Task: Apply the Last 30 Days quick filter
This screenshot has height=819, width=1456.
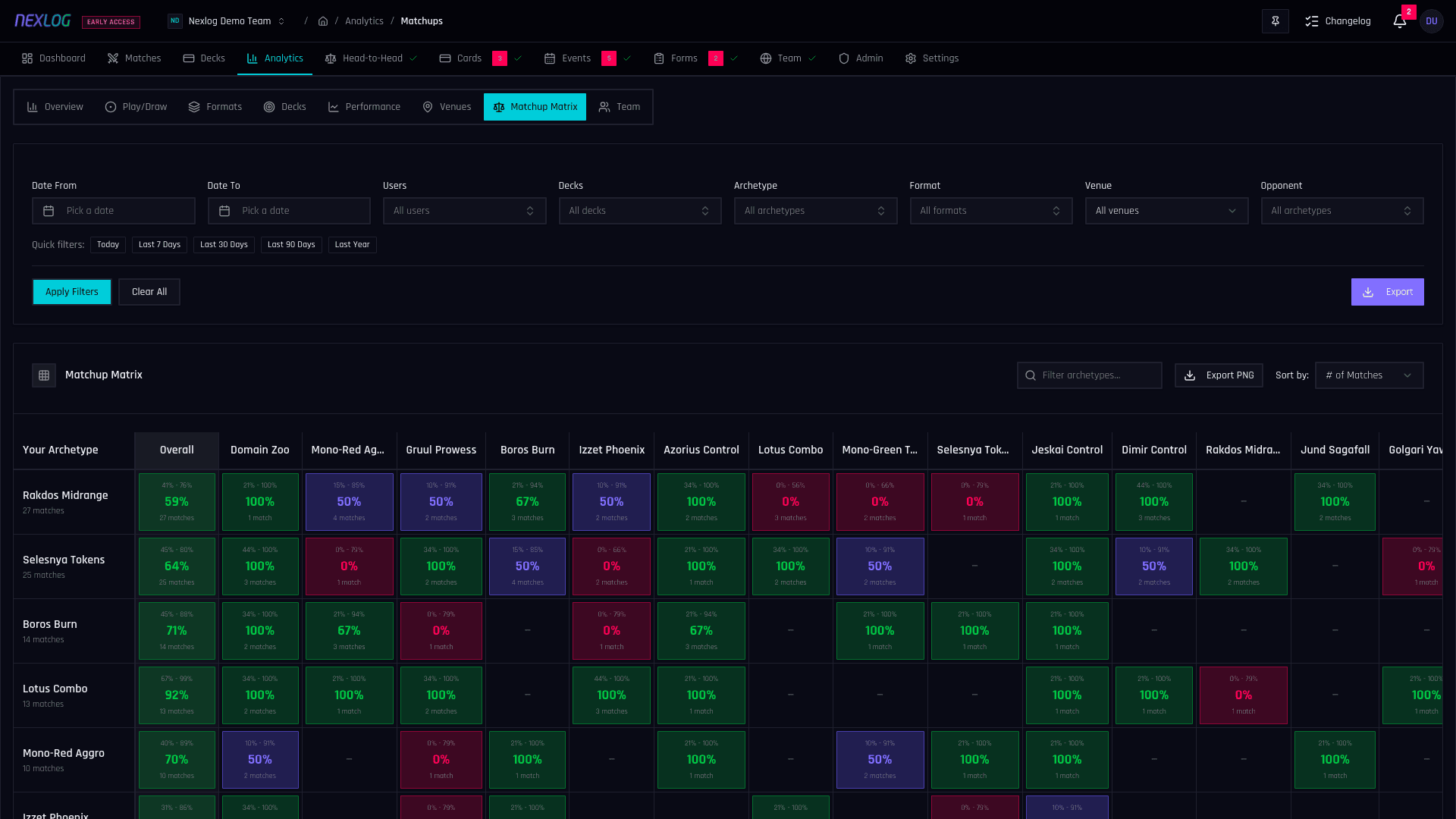Action: 224,245
